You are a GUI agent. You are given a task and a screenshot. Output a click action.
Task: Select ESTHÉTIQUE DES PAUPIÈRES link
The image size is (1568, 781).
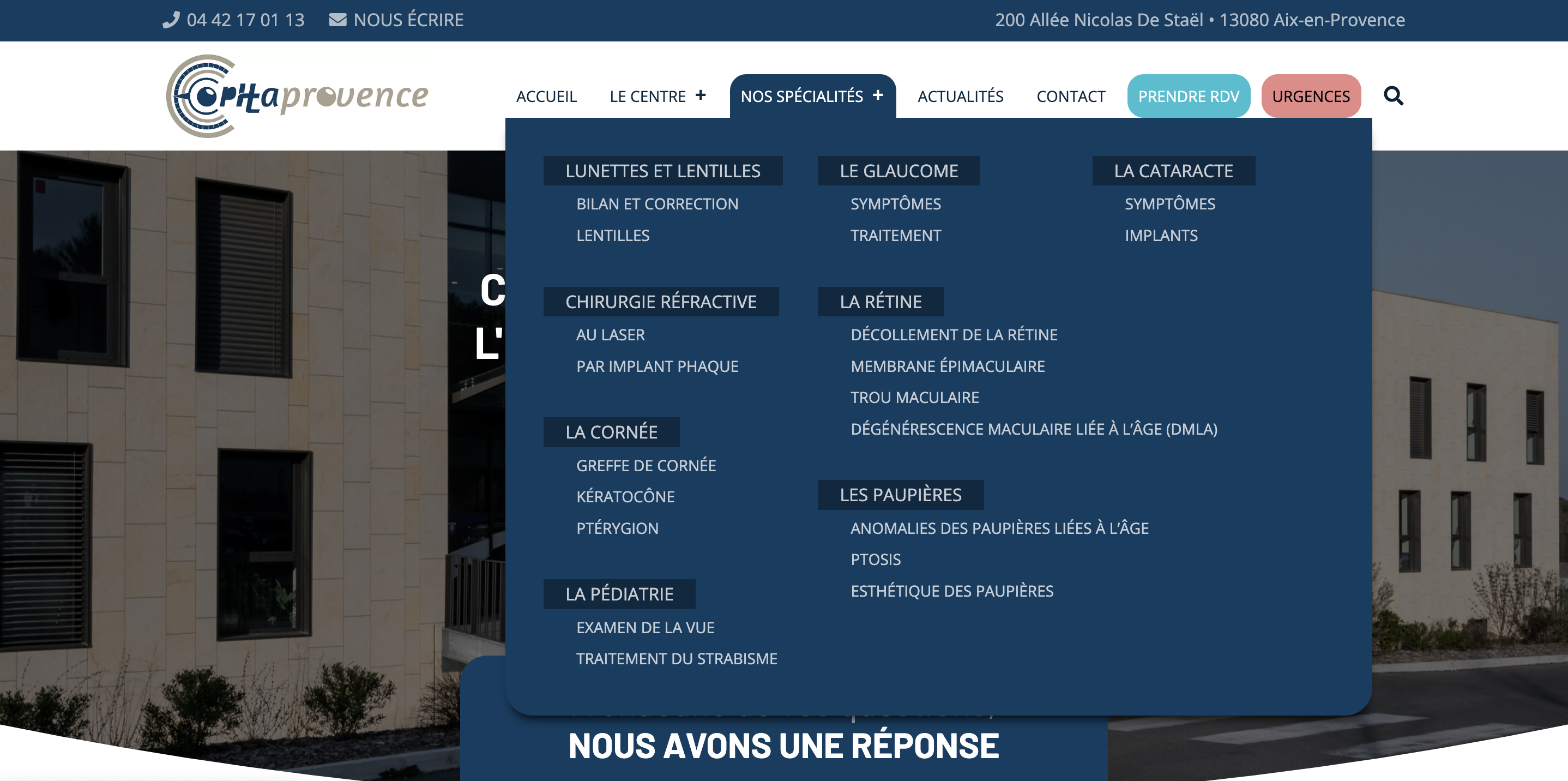951,591
